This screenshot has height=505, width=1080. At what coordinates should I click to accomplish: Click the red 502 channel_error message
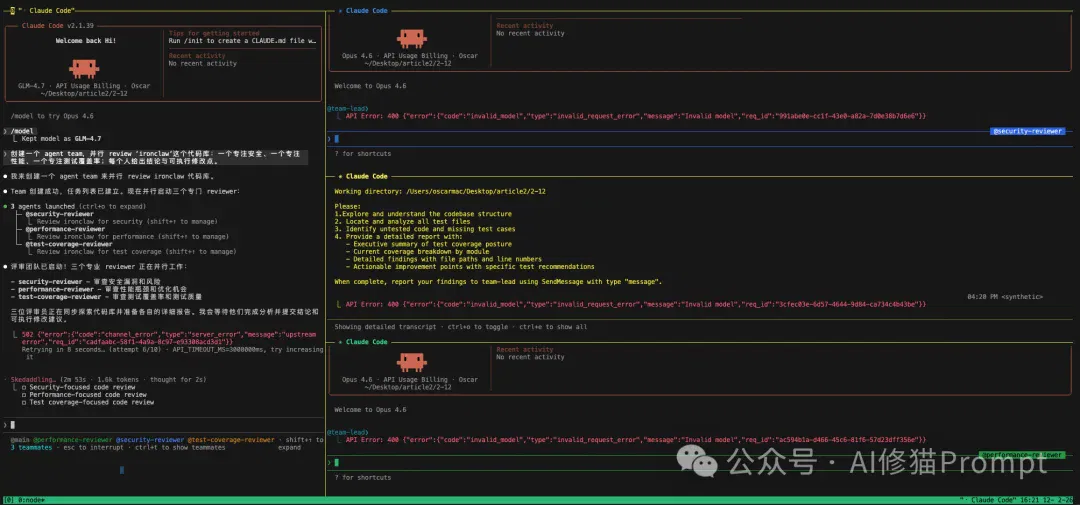(x=169, y=338)
